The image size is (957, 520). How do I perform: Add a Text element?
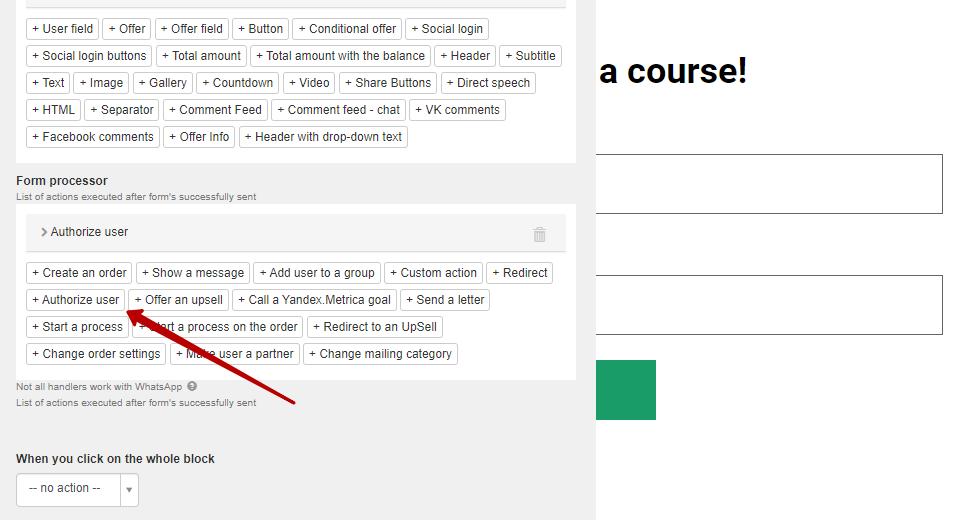[48, 82]
